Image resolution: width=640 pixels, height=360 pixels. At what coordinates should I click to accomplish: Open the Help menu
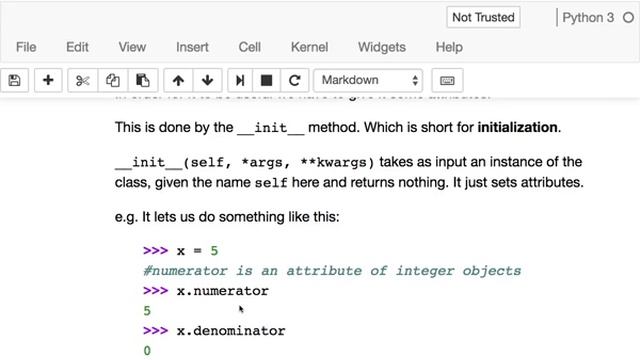[x=449, y=47]
